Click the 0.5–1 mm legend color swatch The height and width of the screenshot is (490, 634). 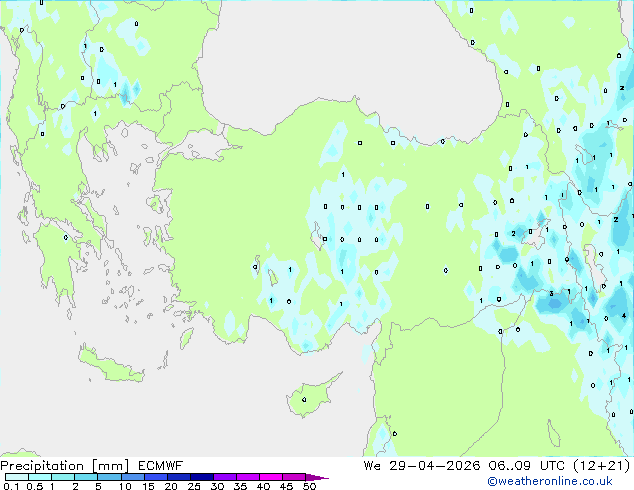pyautogui.click(x=40, y=477)
